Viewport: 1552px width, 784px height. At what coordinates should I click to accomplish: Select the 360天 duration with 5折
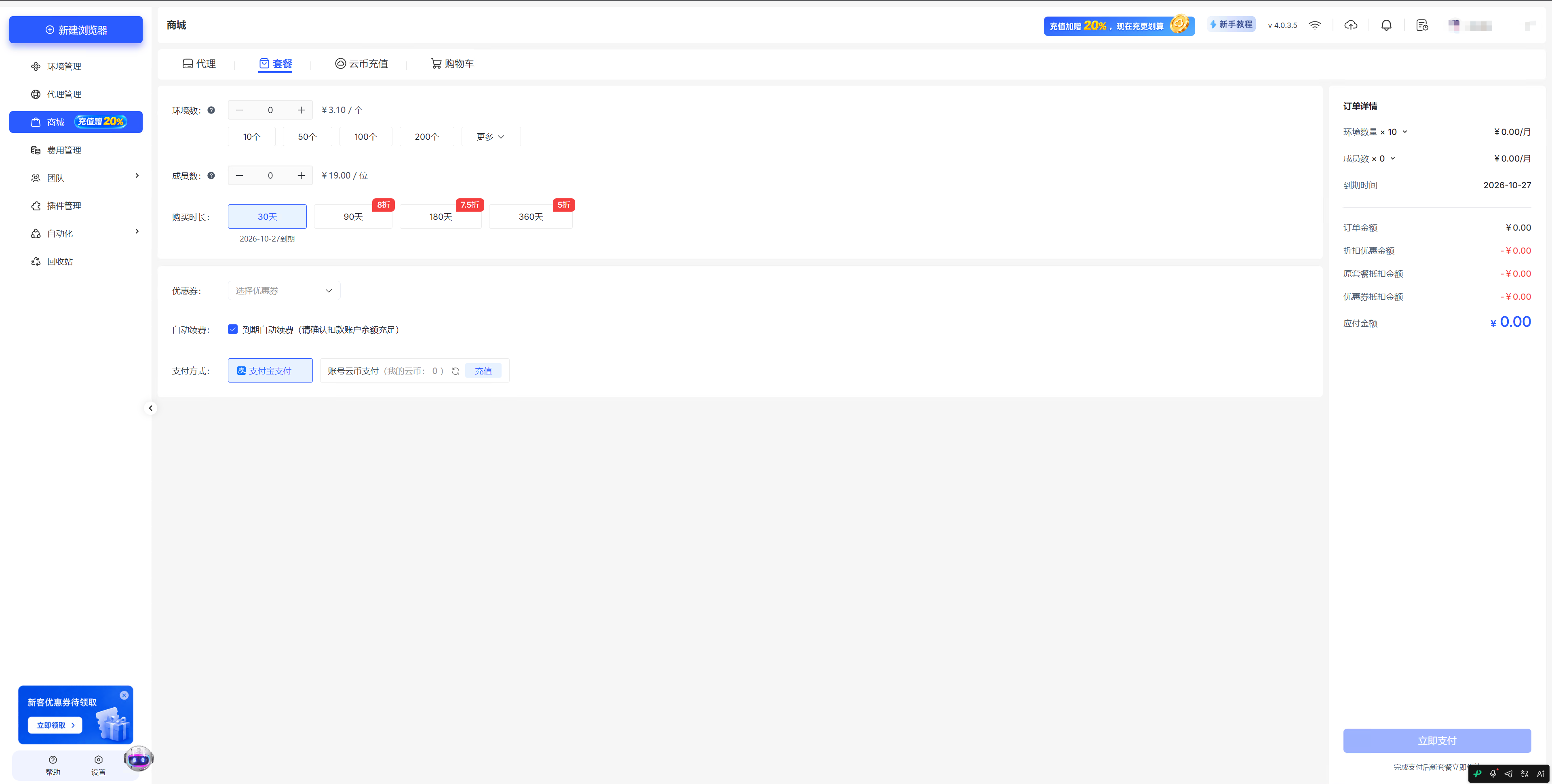coord(531,217)
